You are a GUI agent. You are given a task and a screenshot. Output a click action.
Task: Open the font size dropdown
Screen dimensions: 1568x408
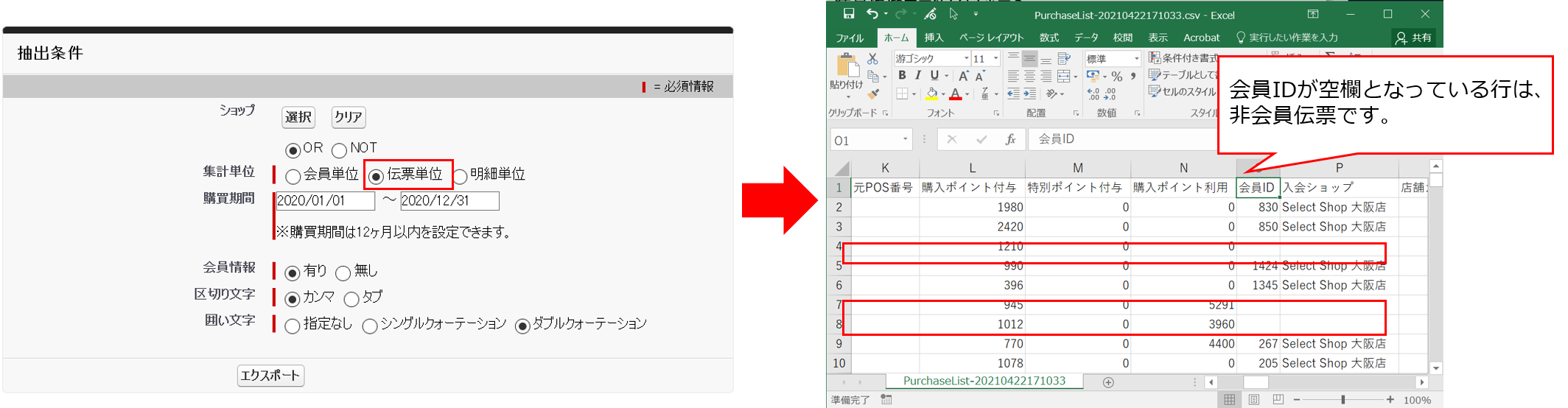[x=995, y=59]
